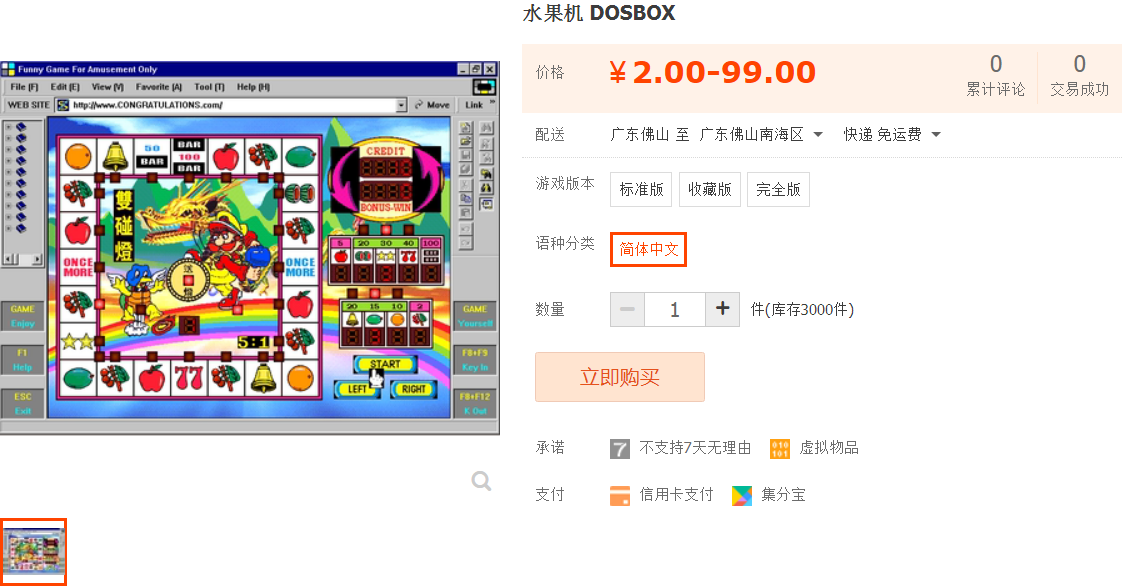Open the 交易成功 transactions count tab

(1080, 75)
